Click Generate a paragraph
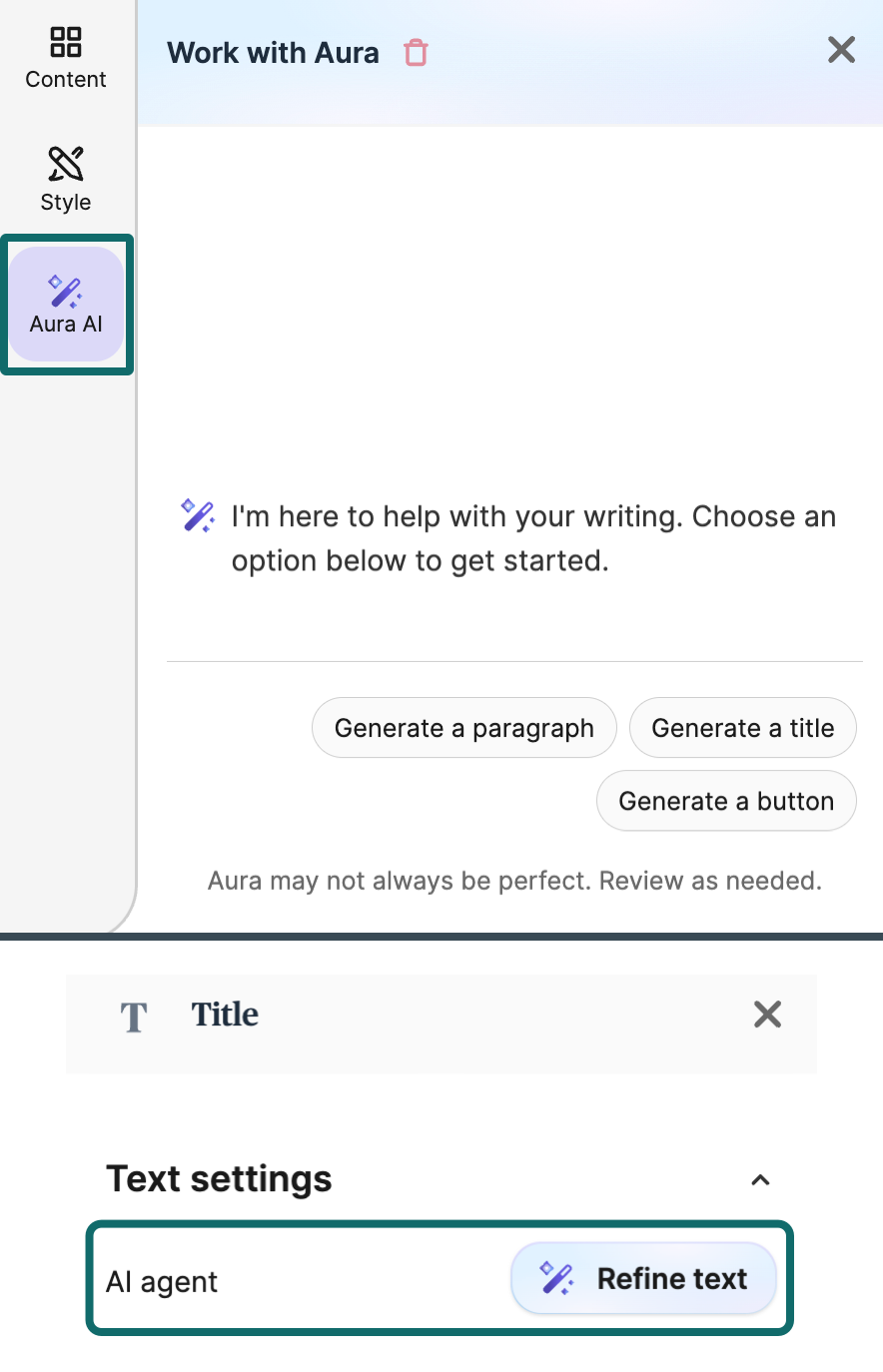The image size is (883, 1372). click(463, 728)
